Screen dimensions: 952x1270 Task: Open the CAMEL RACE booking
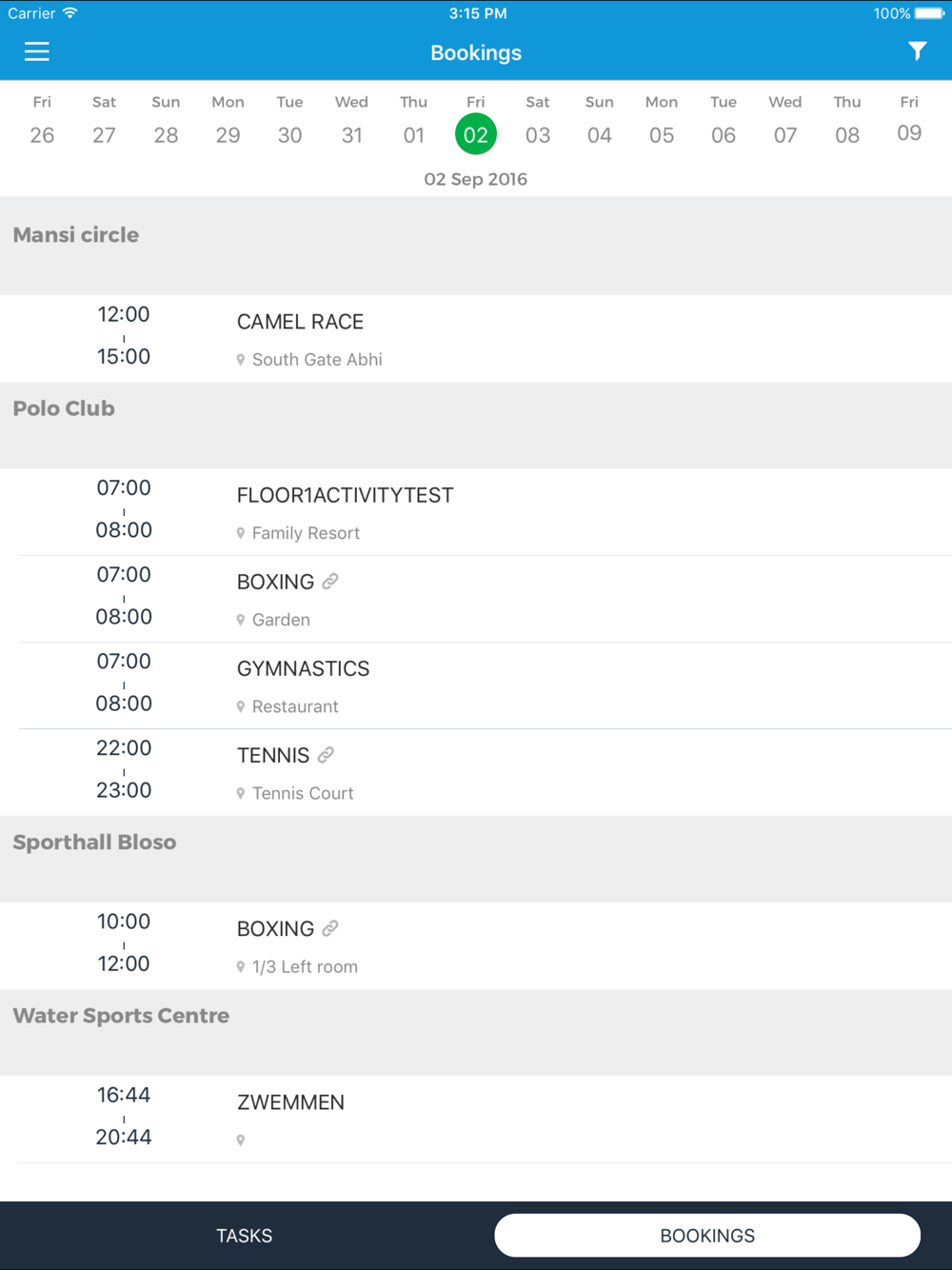pyautogui.click(x=476, y=339)
